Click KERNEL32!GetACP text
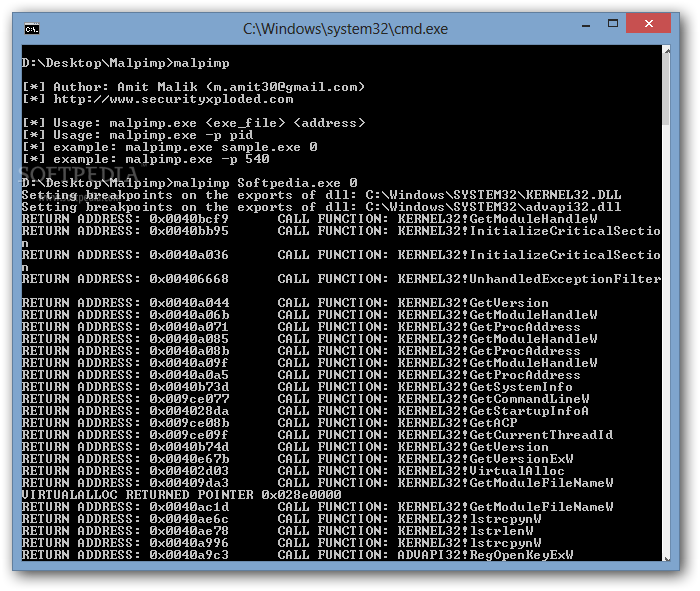This screenshot has height=591, width=700. tap(458, 423)
